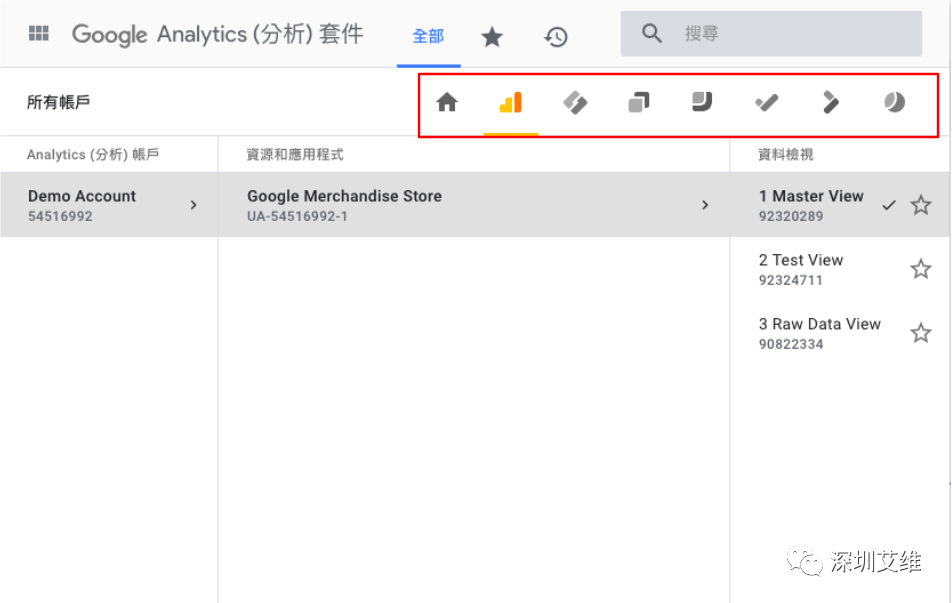
Task: Click view ID 92324711
Action: click(x=790, y=280)
